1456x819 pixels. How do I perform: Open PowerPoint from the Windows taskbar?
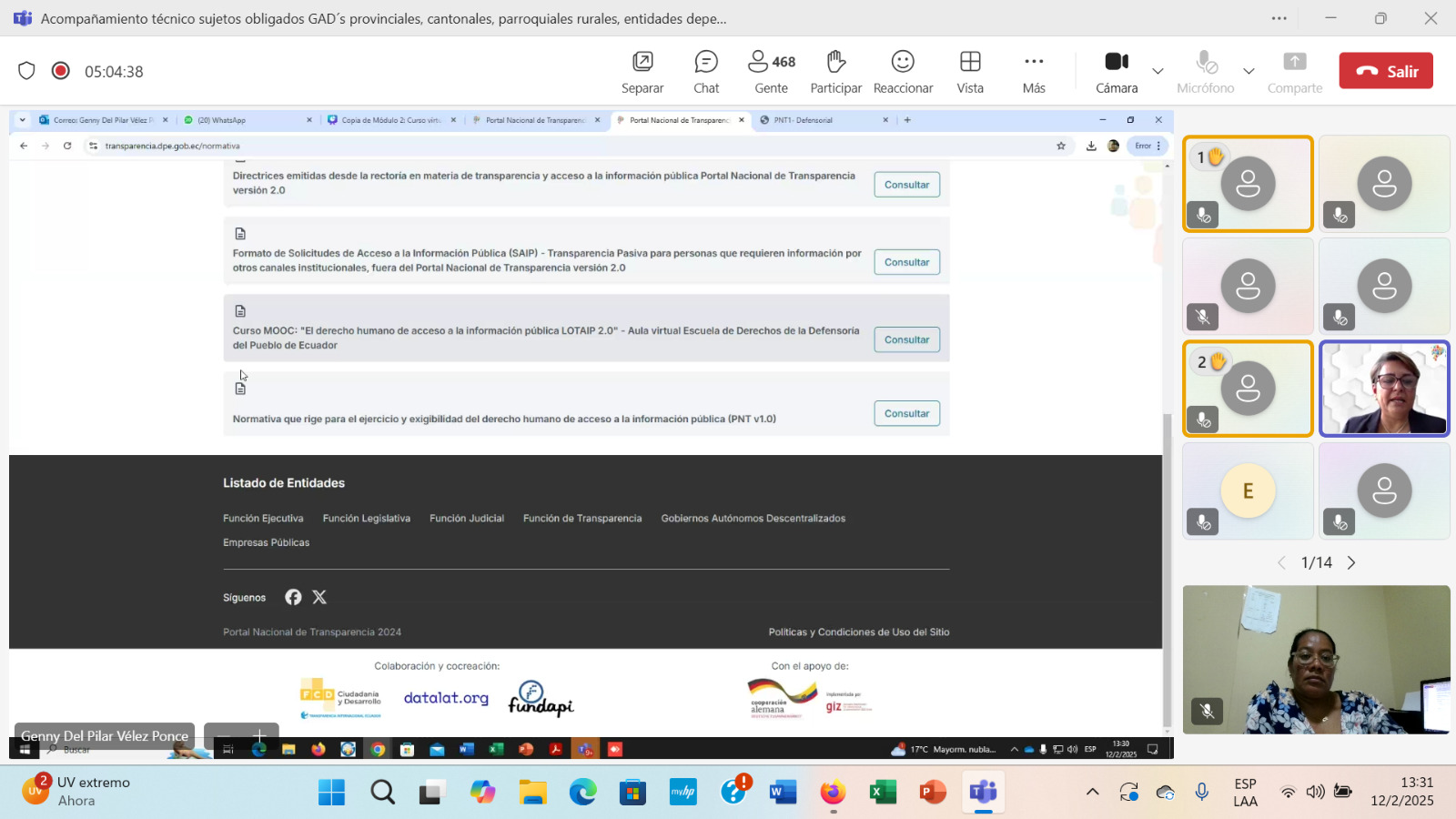[932, 792]
